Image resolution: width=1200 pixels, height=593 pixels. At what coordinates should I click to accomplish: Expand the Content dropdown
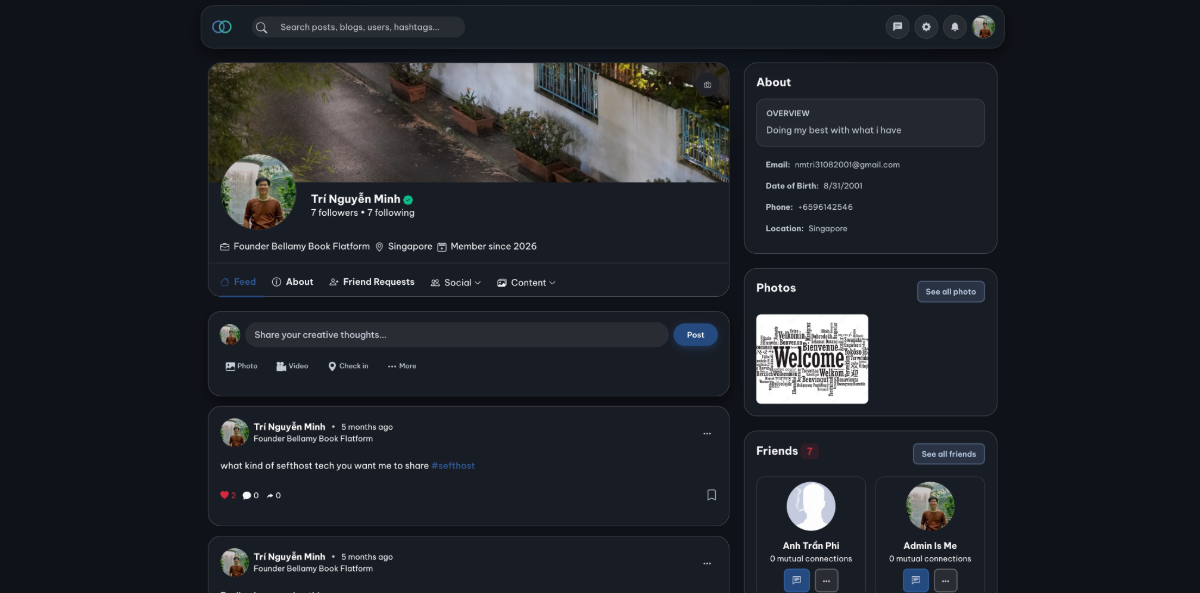click(x=526, y=283)
